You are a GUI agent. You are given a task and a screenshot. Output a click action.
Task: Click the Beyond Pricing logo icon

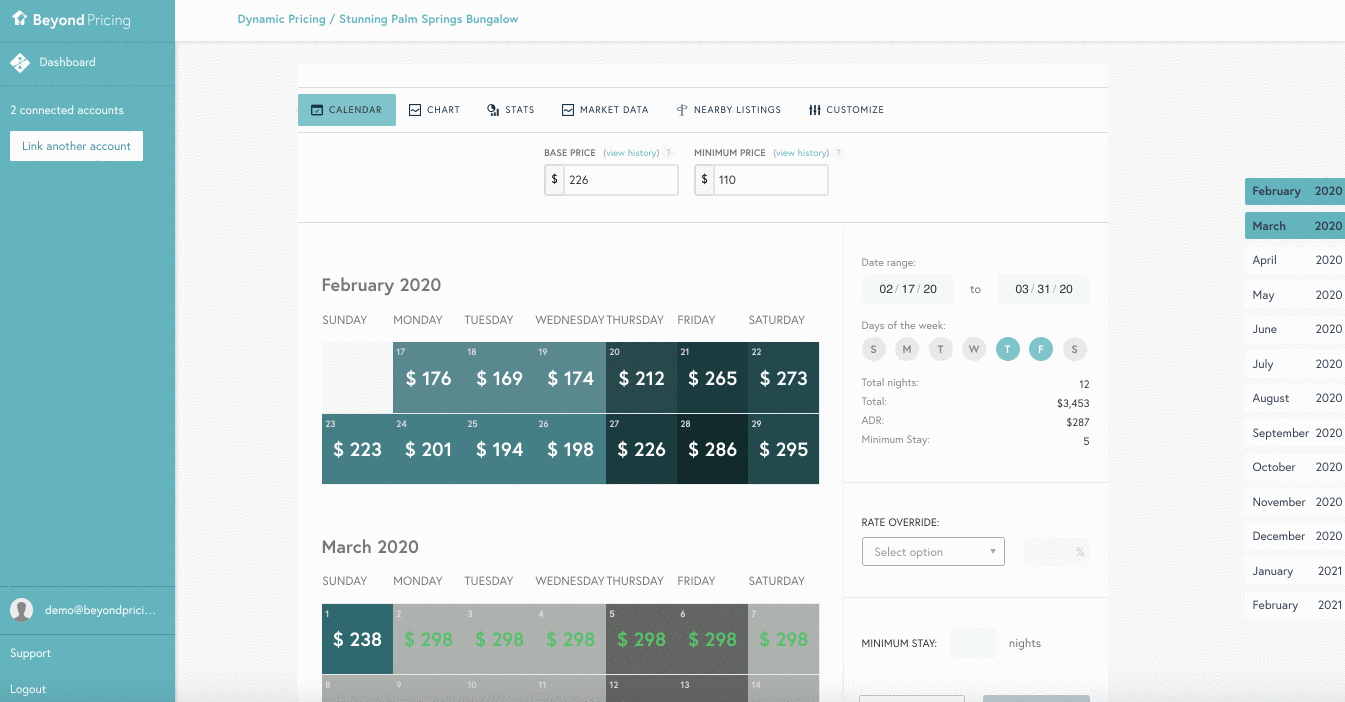point(19,18)
